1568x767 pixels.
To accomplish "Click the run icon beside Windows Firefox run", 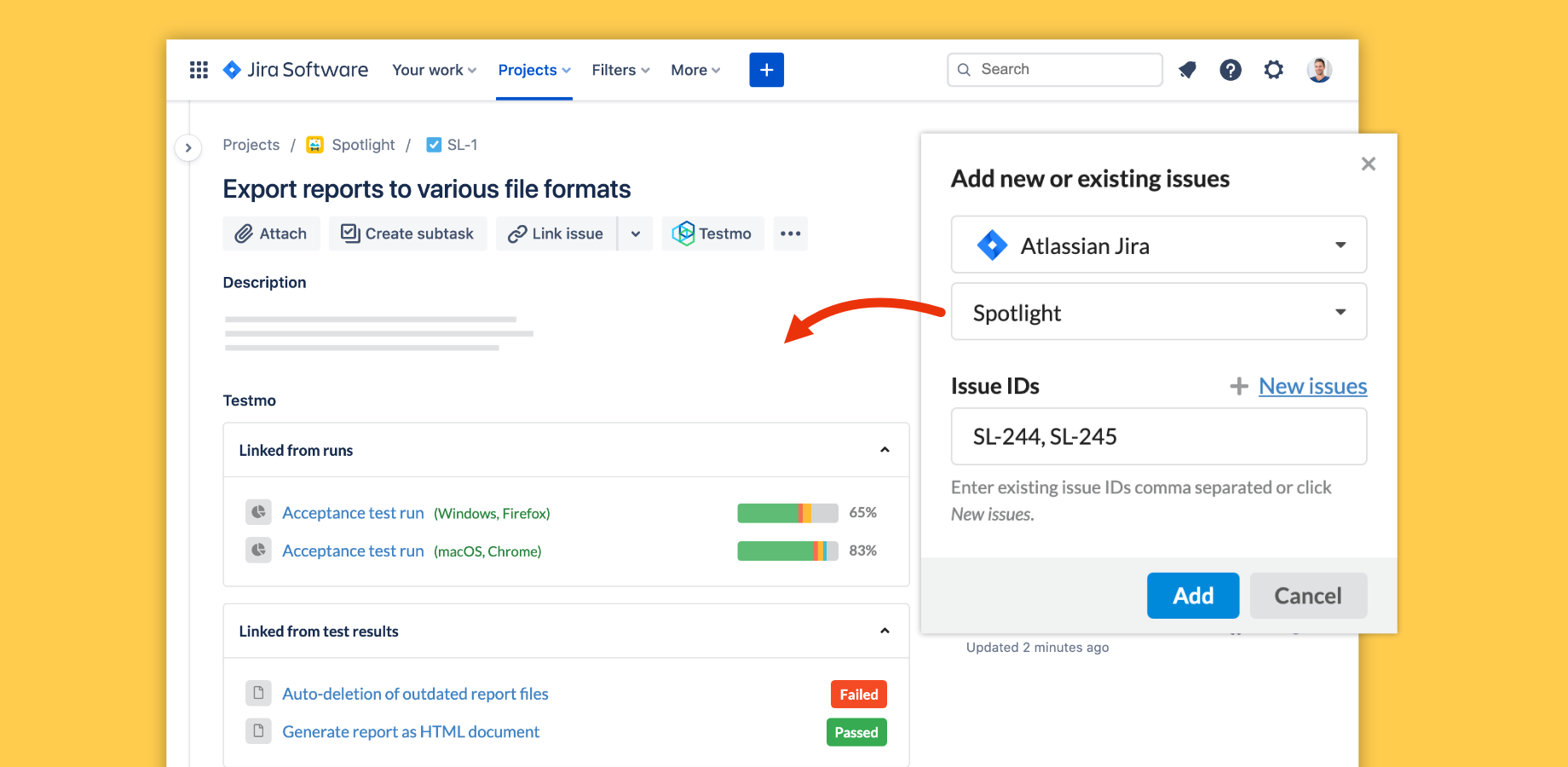I will tap(258, 512).
